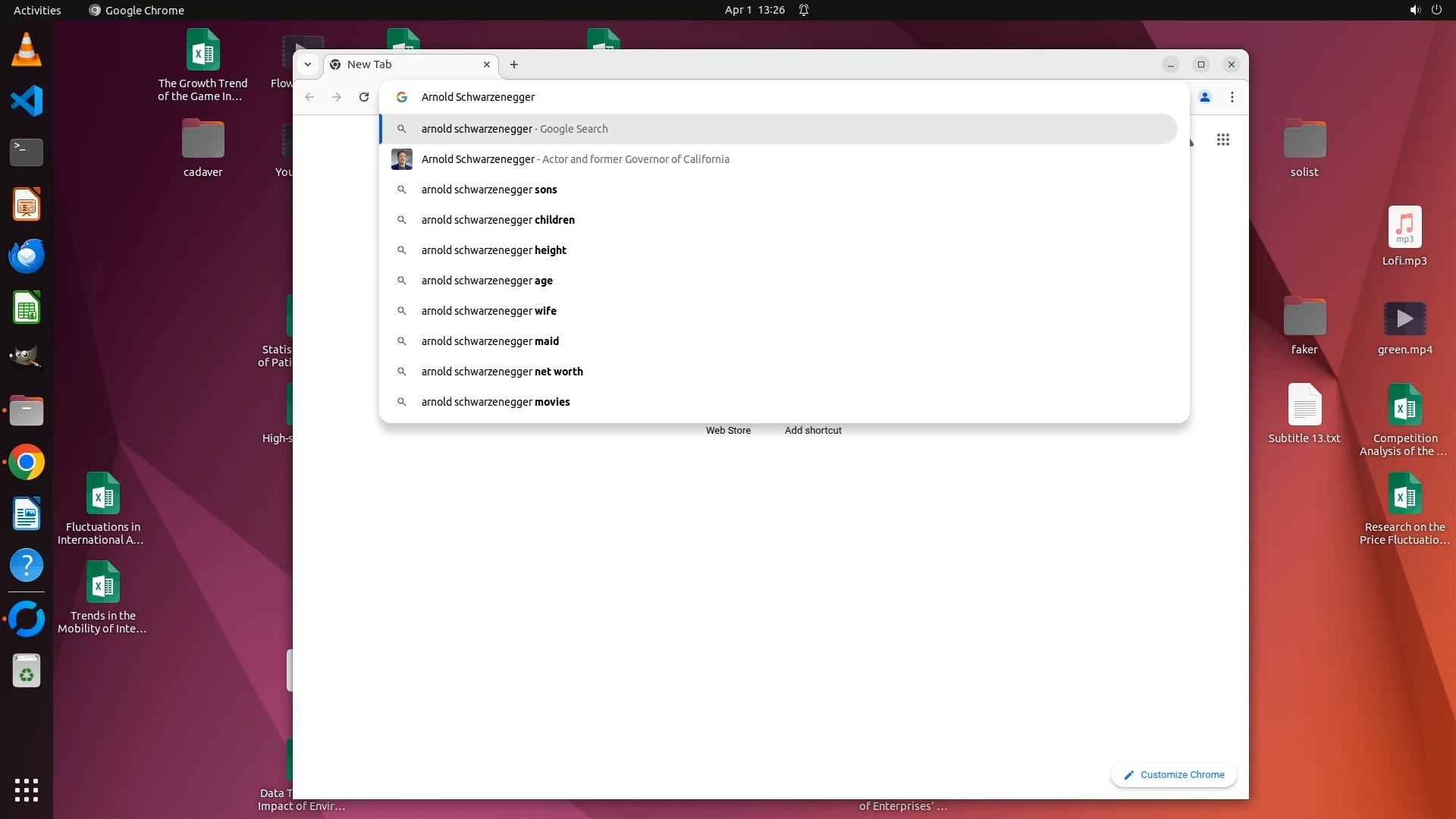Pick 'arnold schwarzenegger net worth' suggestion
1456x819 pixels.
point(502,372)
